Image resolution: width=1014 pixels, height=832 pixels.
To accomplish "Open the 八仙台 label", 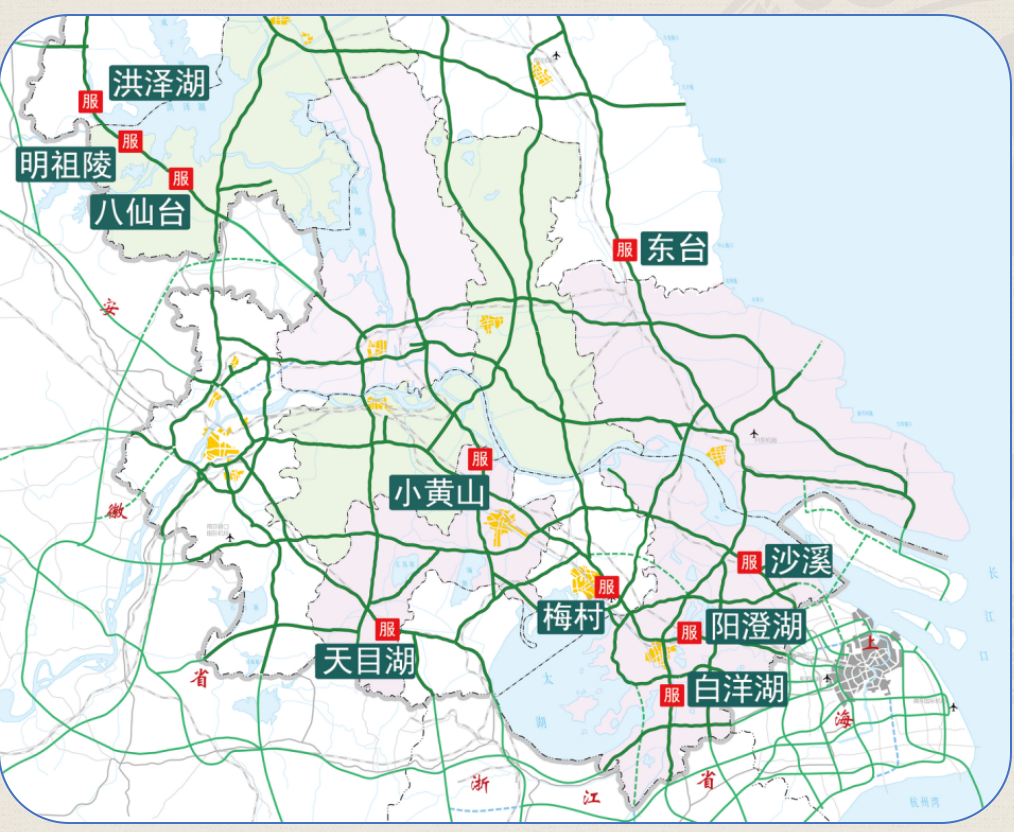I will tap(140, 212).
